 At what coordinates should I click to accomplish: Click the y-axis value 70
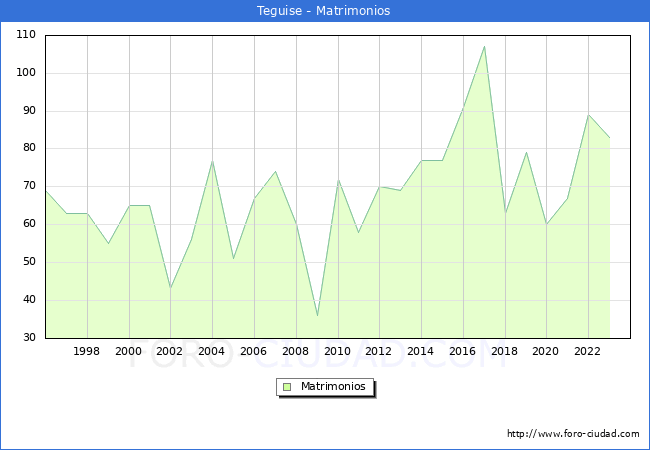pos(29,186)
